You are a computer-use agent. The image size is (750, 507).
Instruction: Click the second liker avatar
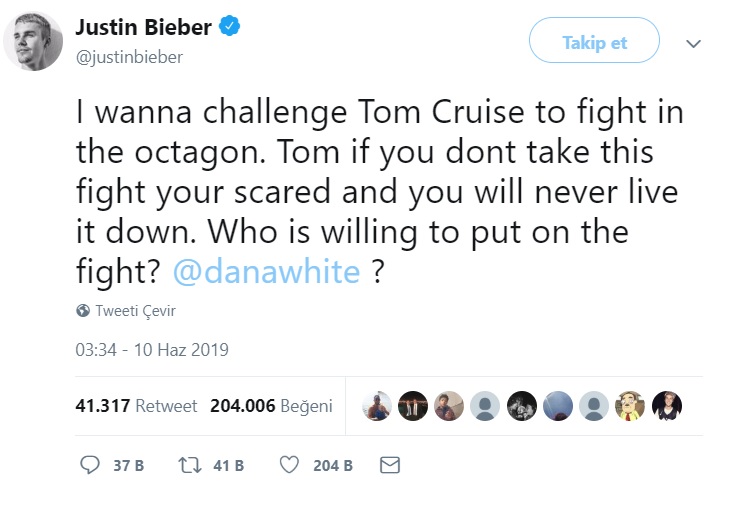pos(413,406)
